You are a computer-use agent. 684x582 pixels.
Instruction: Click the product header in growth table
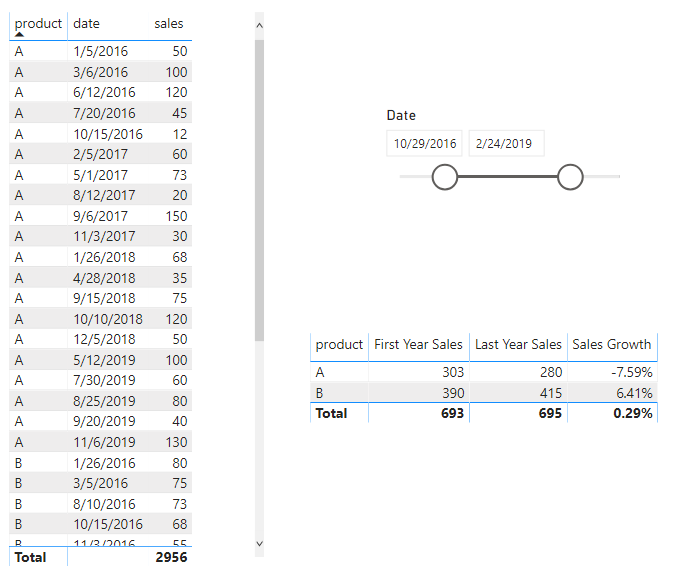[339, 345]
